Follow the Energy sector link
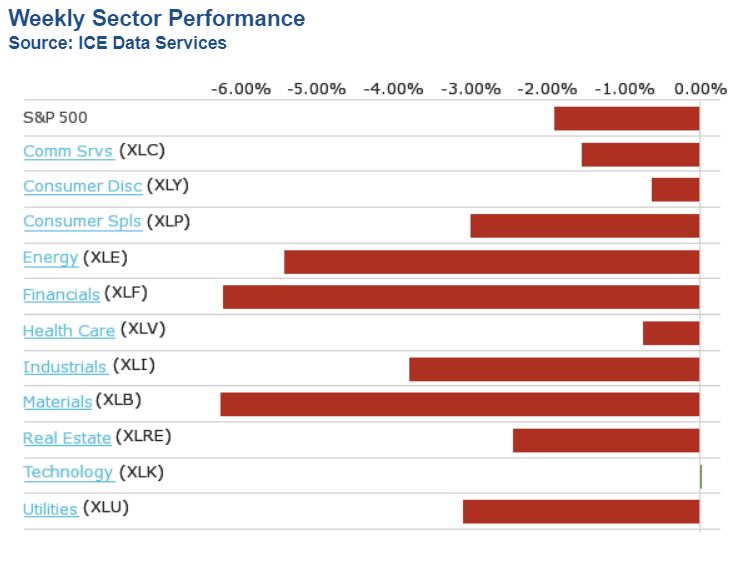The height and width of the screenshot is (565, 741). point(50,258)
